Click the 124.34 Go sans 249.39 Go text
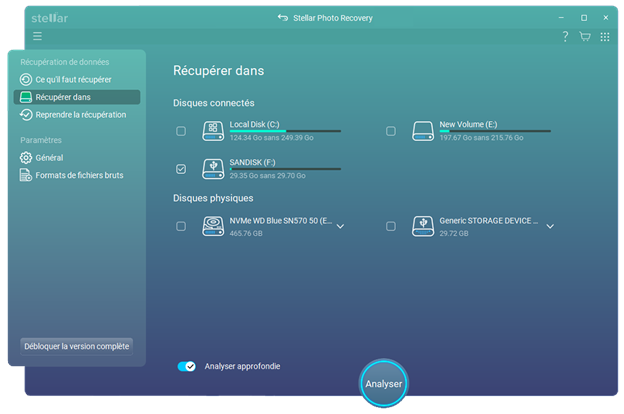Image resolution: width=624 pixels, height=414 pixels. pos(271,138)
